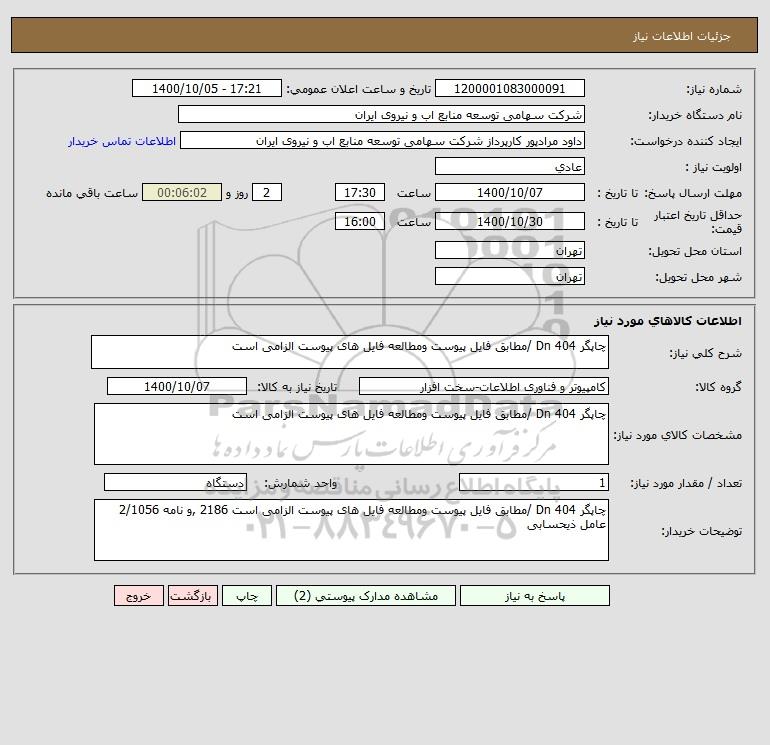The image size is (770, 745).
Task: Click priority field 'عادي'
Action: 510,166
